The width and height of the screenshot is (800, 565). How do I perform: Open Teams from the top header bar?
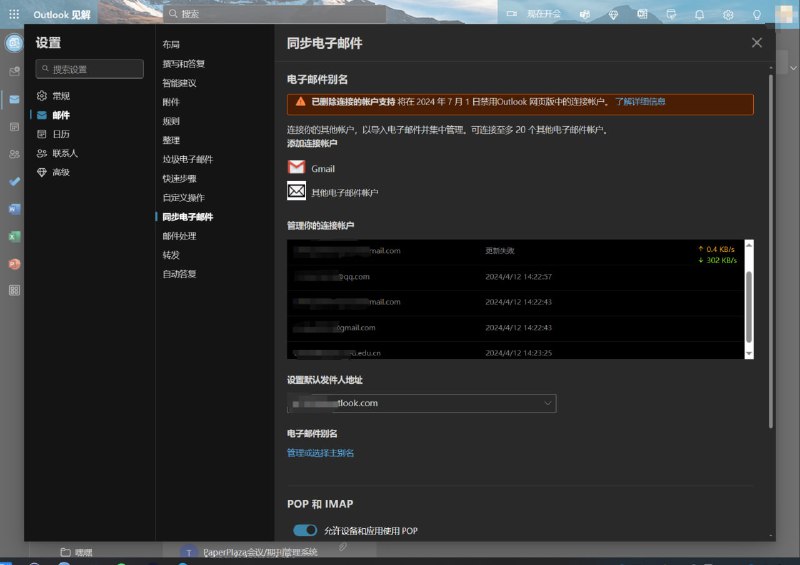[x=584, y=14]
